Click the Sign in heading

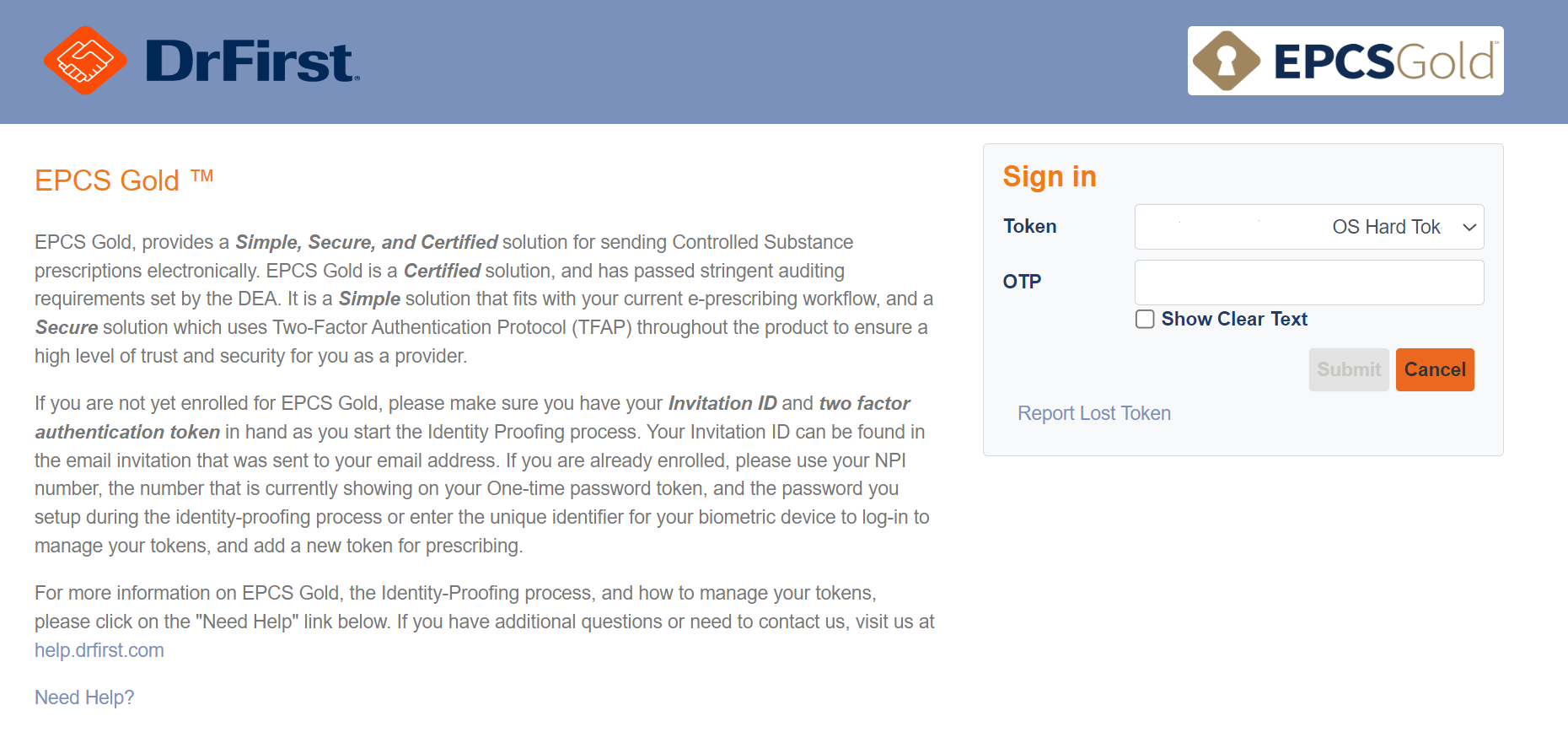click(1050, 176)
